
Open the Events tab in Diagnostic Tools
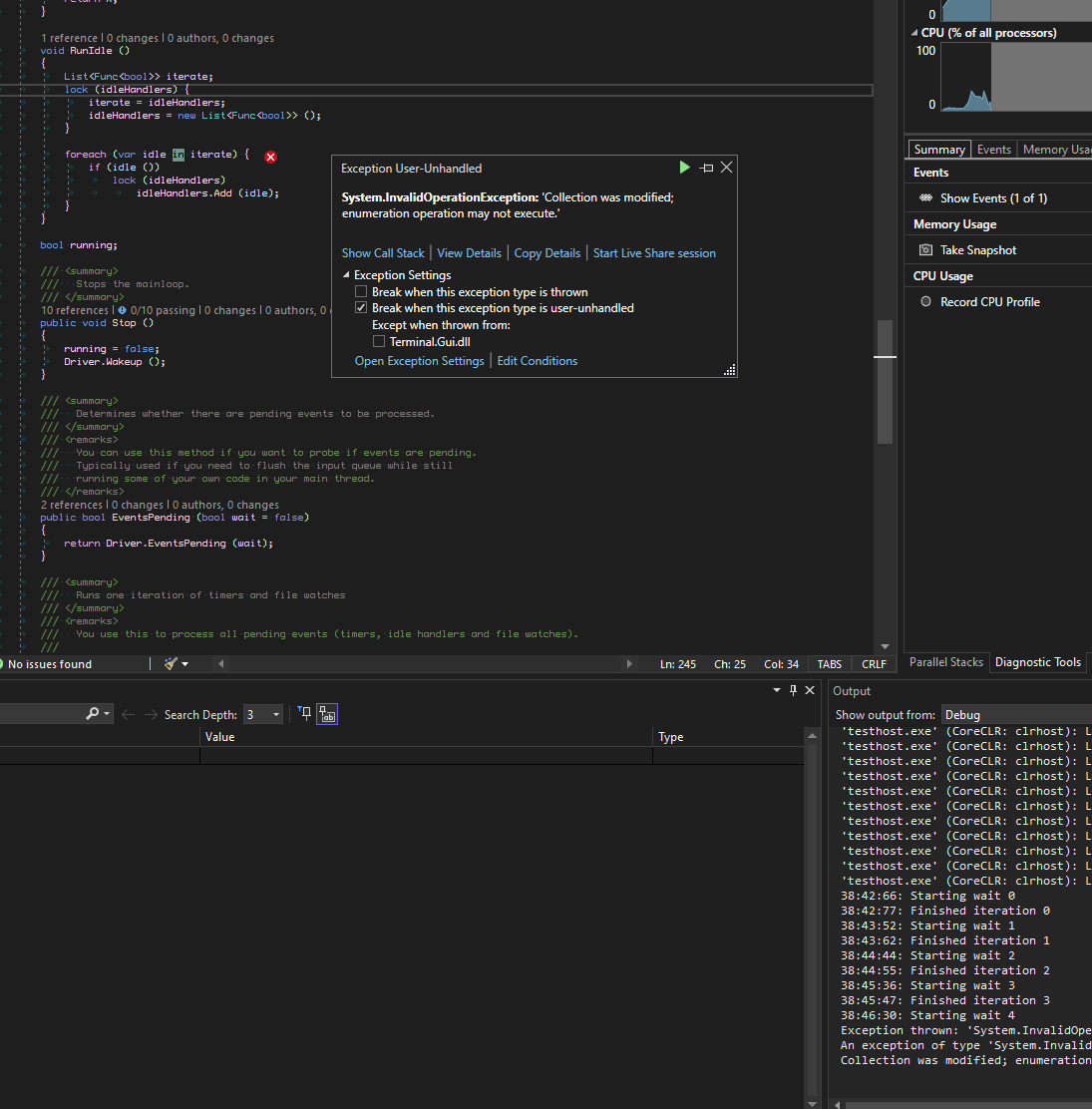click(993, 149)
